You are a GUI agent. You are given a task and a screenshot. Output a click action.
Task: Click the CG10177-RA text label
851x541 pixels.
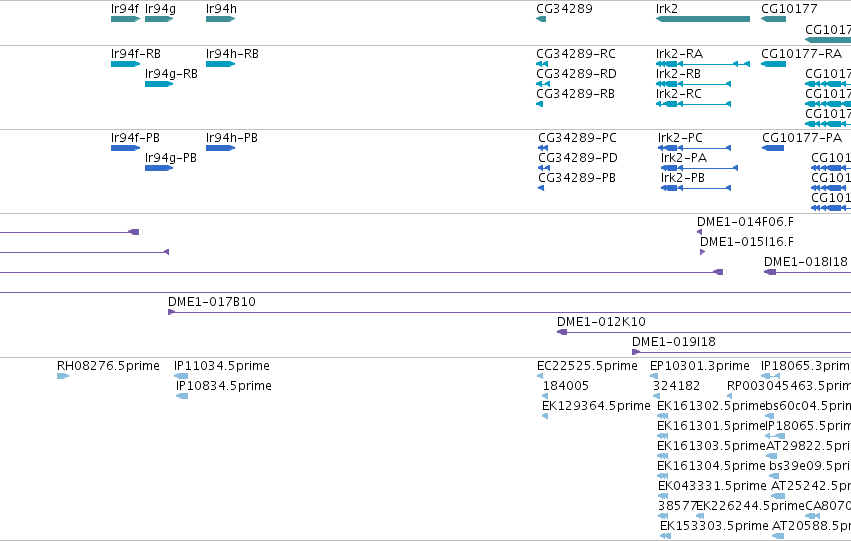pyautogui.click(x=802, y=54)
